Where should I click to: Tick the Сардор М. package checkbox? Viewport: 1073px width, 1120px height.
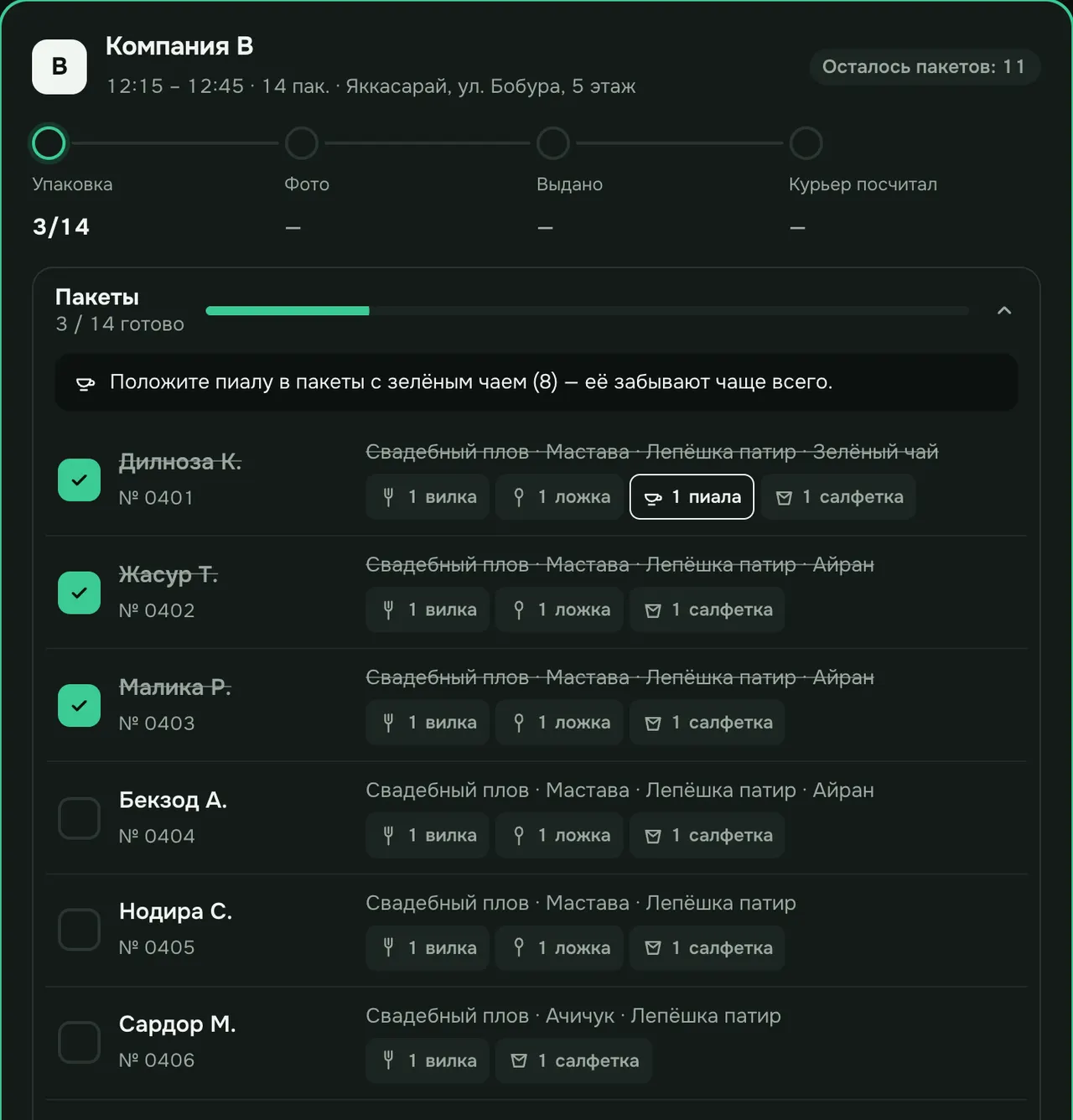click(x=79, y=1042)
